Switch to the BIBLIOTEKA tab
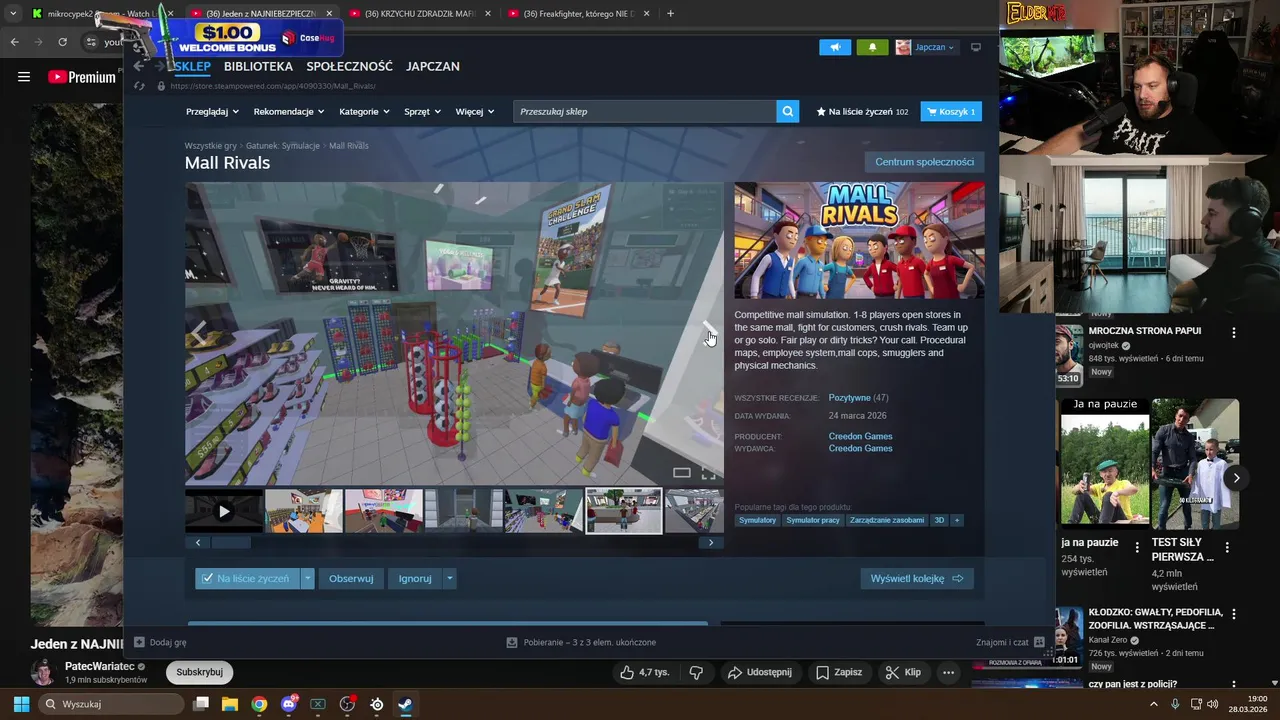The width and height of the screenshot is (1280, 720). (x=258, y=66)
